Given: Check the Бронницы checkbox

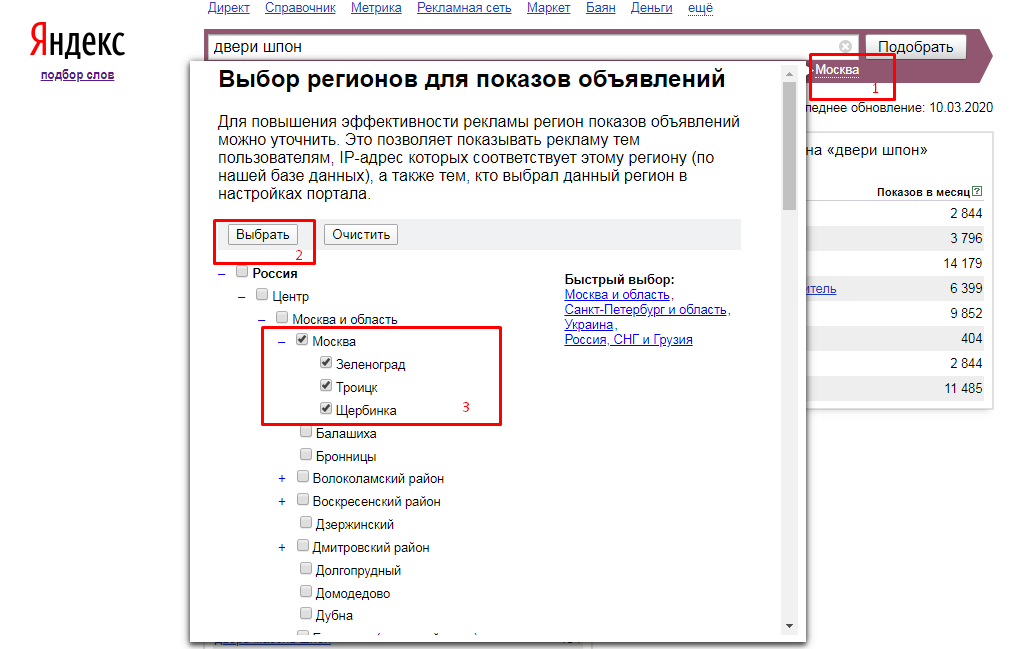Looking at the screenshot, I should pos(305,455).
